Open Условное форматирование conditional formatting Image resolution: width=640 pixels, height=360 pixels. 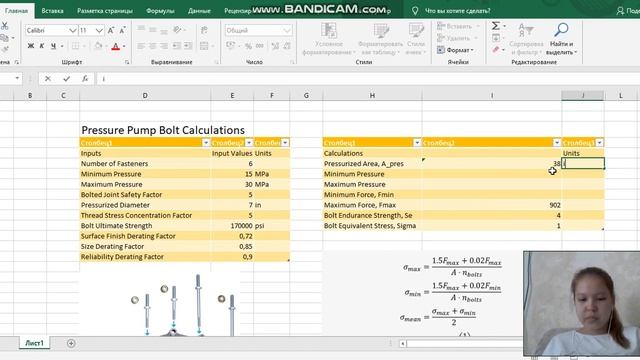tap(329, 39)
